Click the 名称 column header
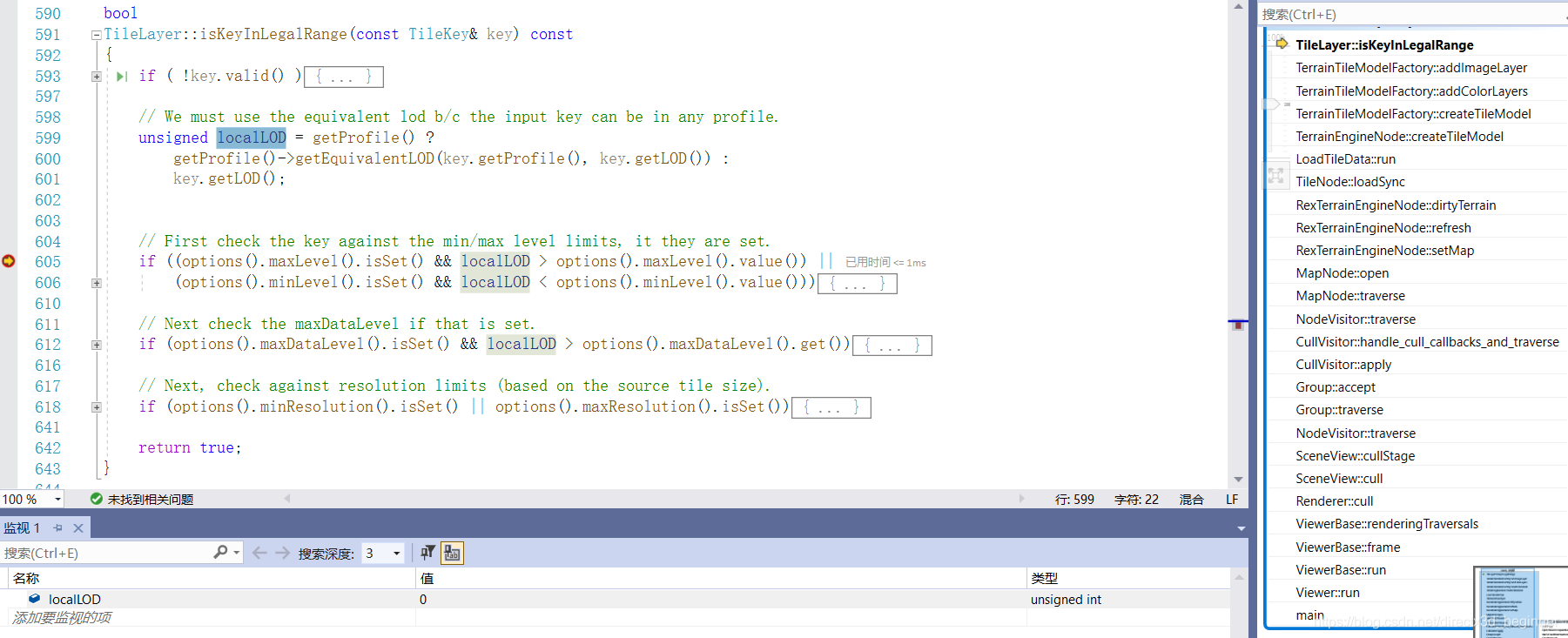 26,578
